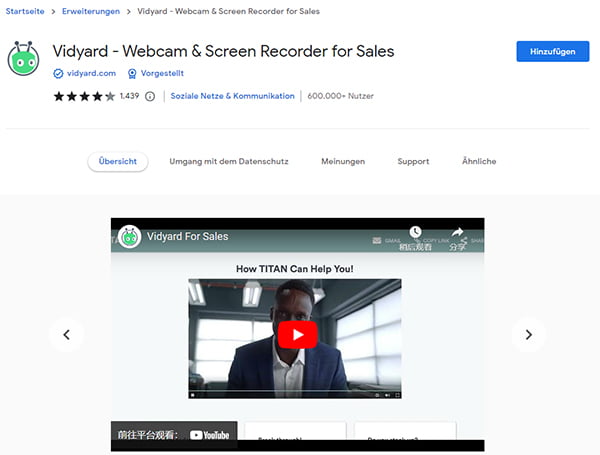Play the YouTube video red button

coord(297,335)
